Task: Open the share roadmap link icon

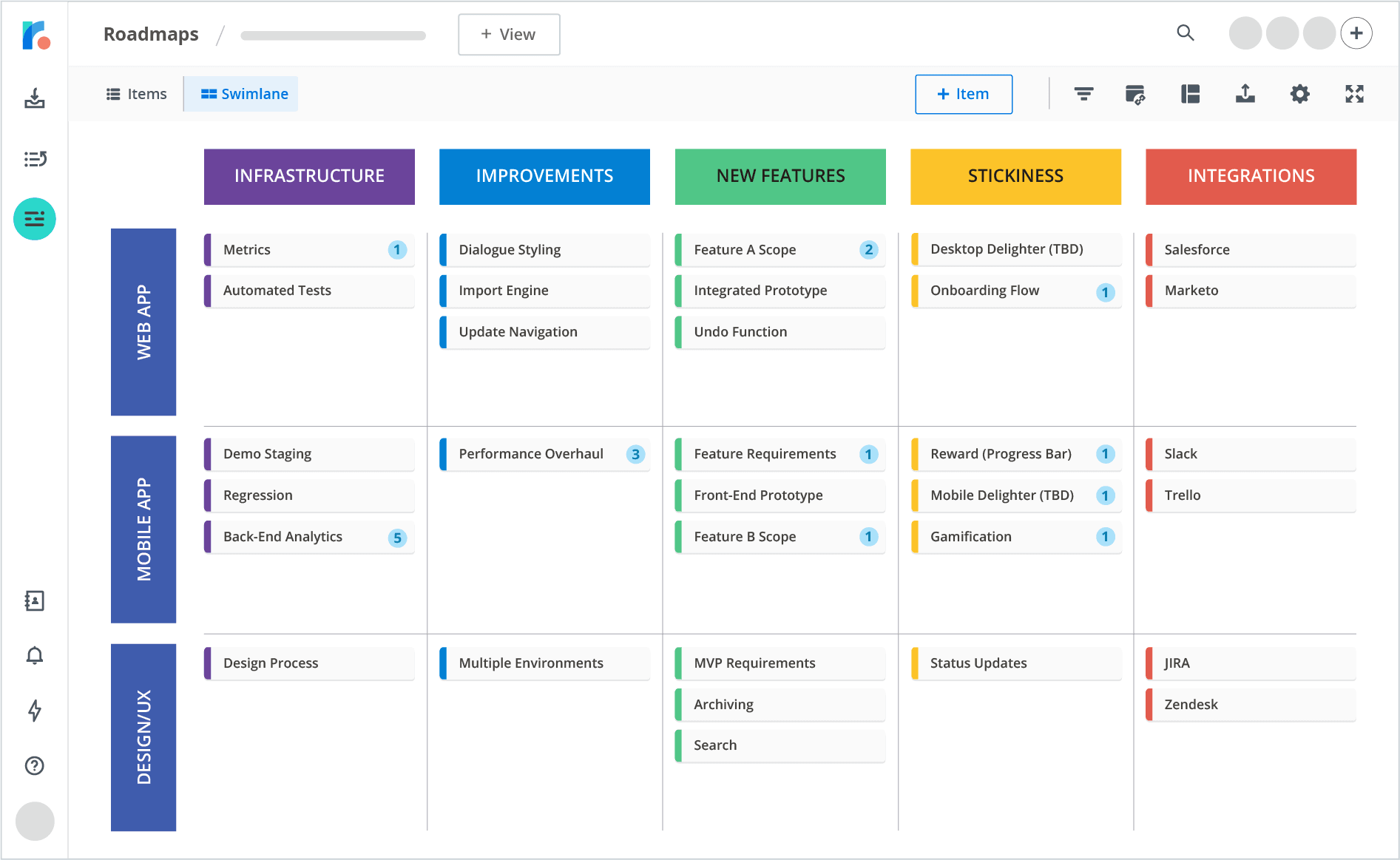Action: (1136, 94)
